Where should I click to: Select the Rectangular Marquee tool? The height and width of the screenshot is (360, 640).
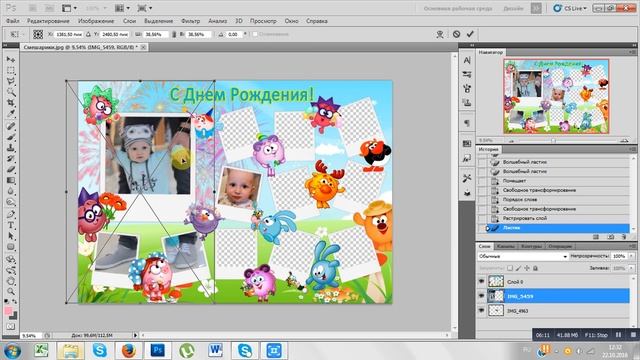(x=11, y=71)
